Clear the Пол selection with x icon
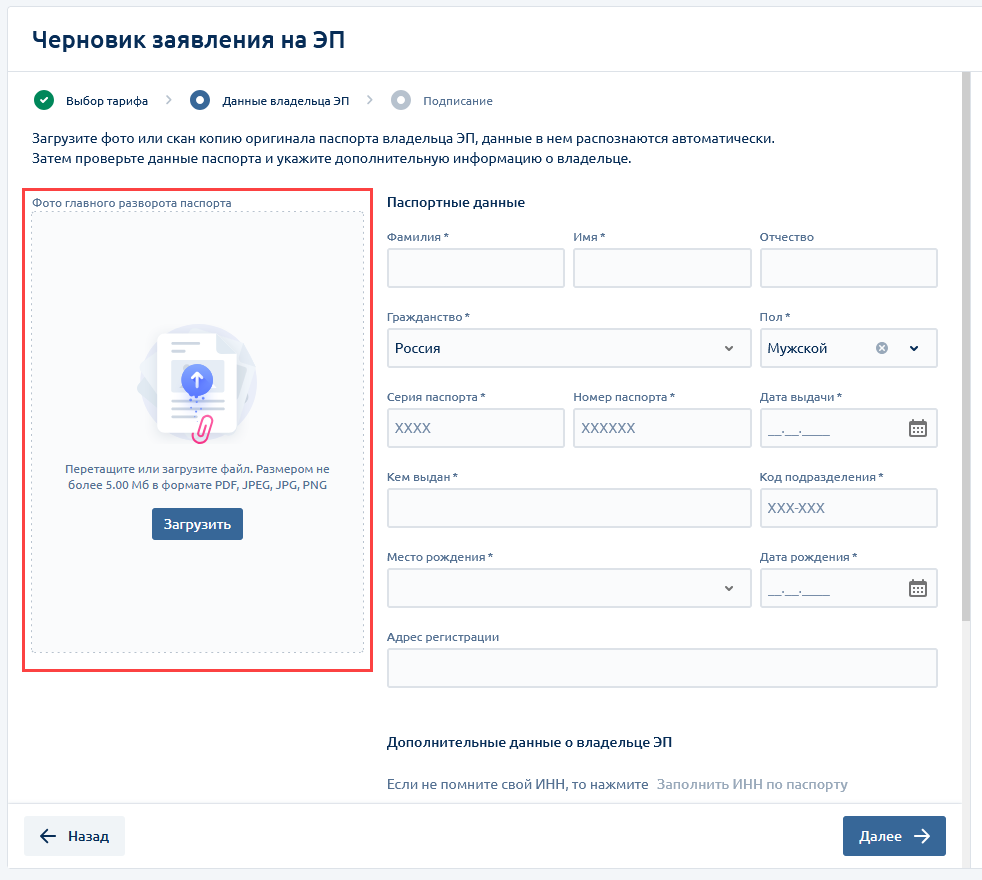The width and height of the screenshot is (982, 880). pyautogui.click(x=882, y=348)
